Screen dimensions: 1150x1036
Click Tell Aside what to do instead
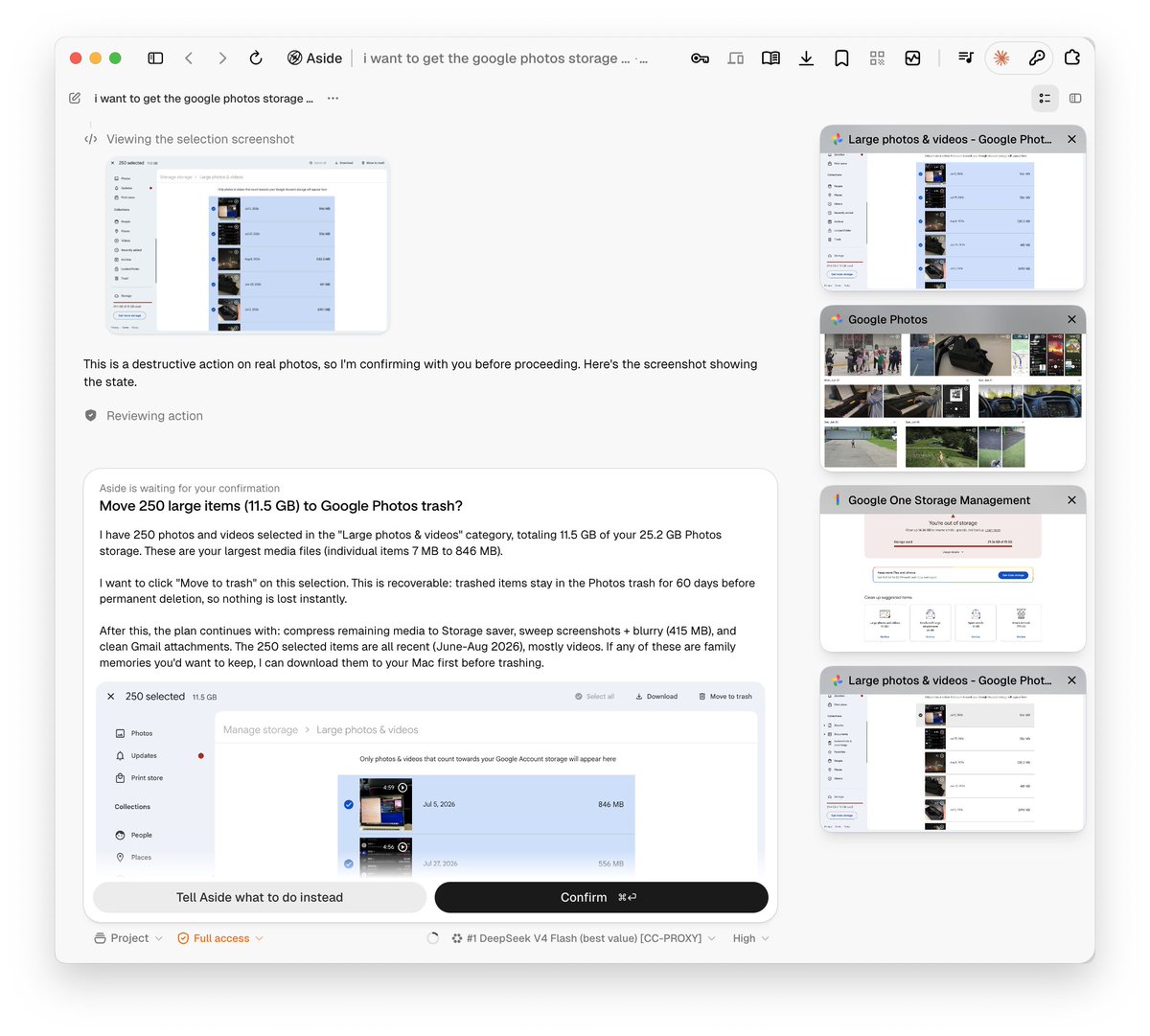click(x=260, y=897)
